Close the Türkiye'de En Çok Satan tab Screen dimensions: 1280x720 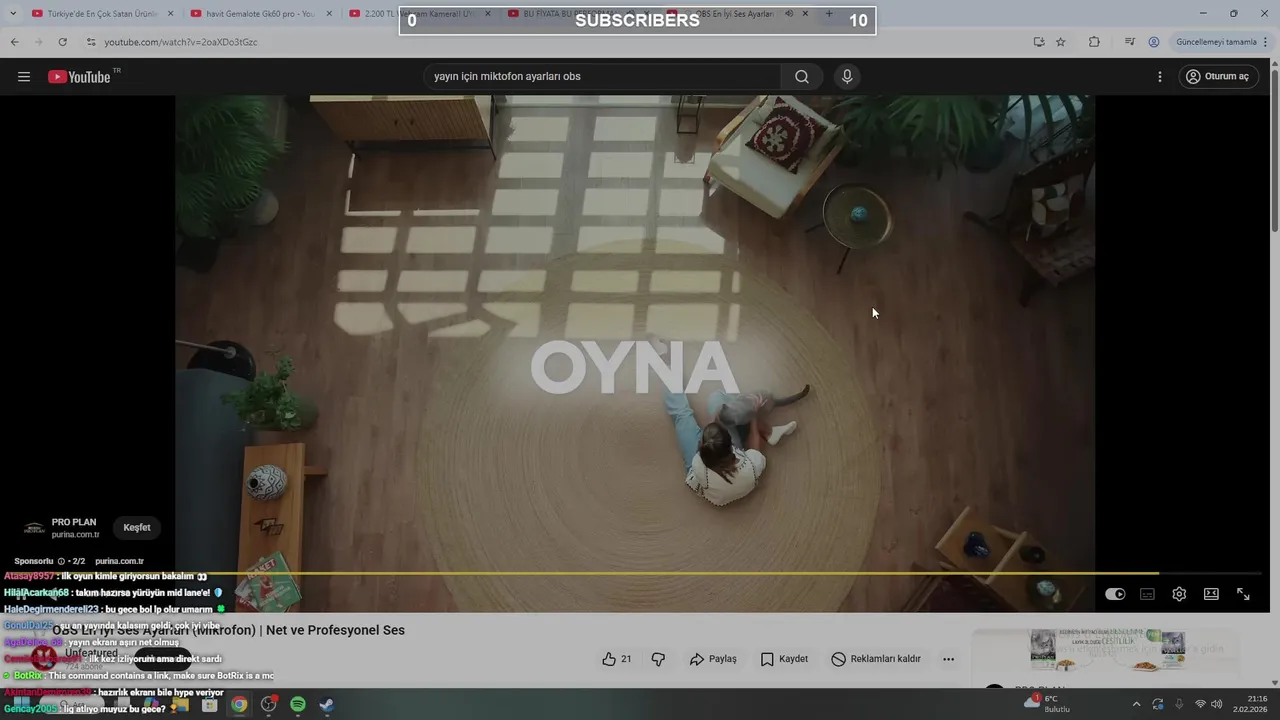(x=170, y=14)
